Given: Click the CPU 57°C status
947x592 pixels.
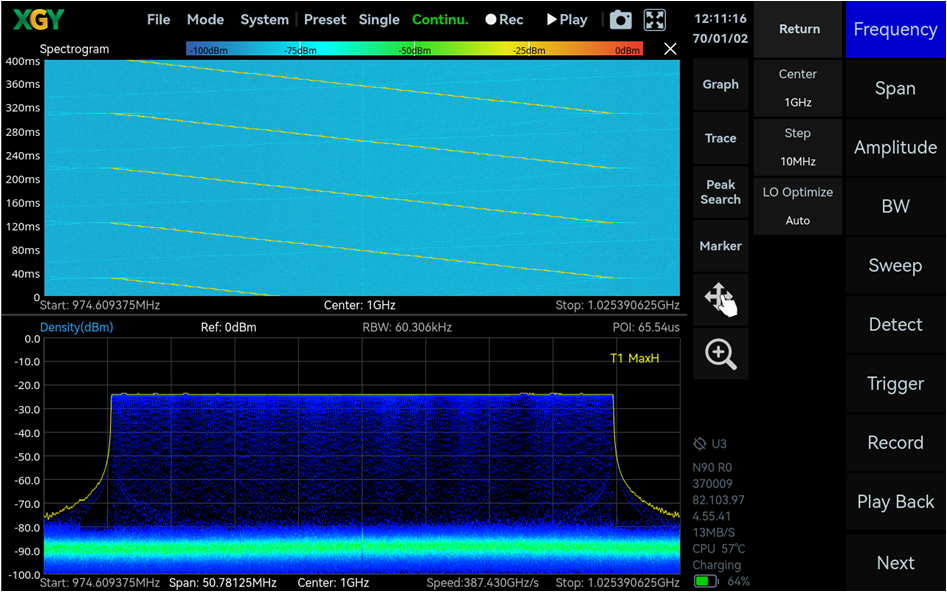Looking at the screenshot, I should point(719,549).
